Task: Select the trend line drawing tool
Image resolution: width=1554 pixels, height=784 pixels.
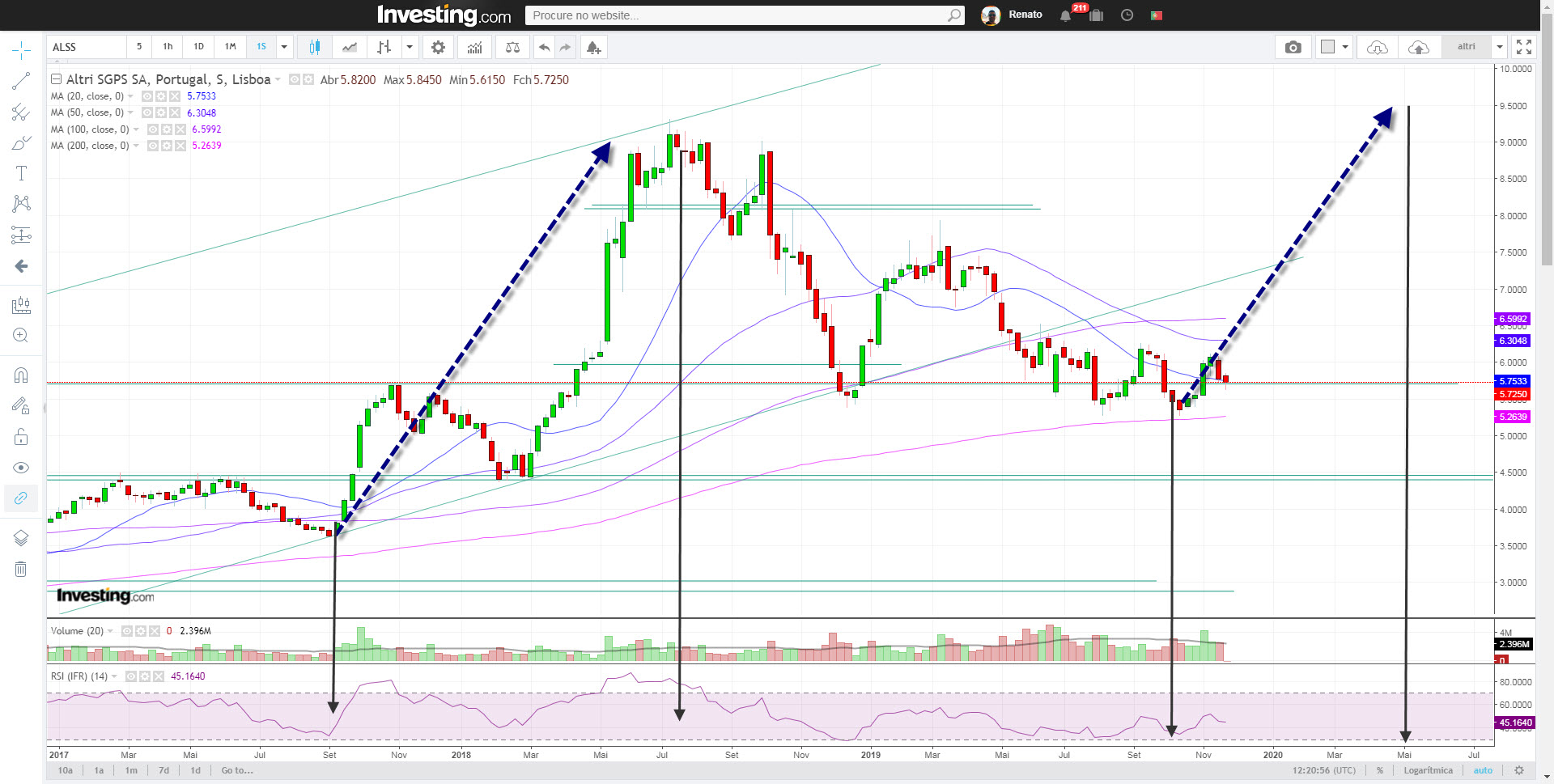Action: point(21,81)
